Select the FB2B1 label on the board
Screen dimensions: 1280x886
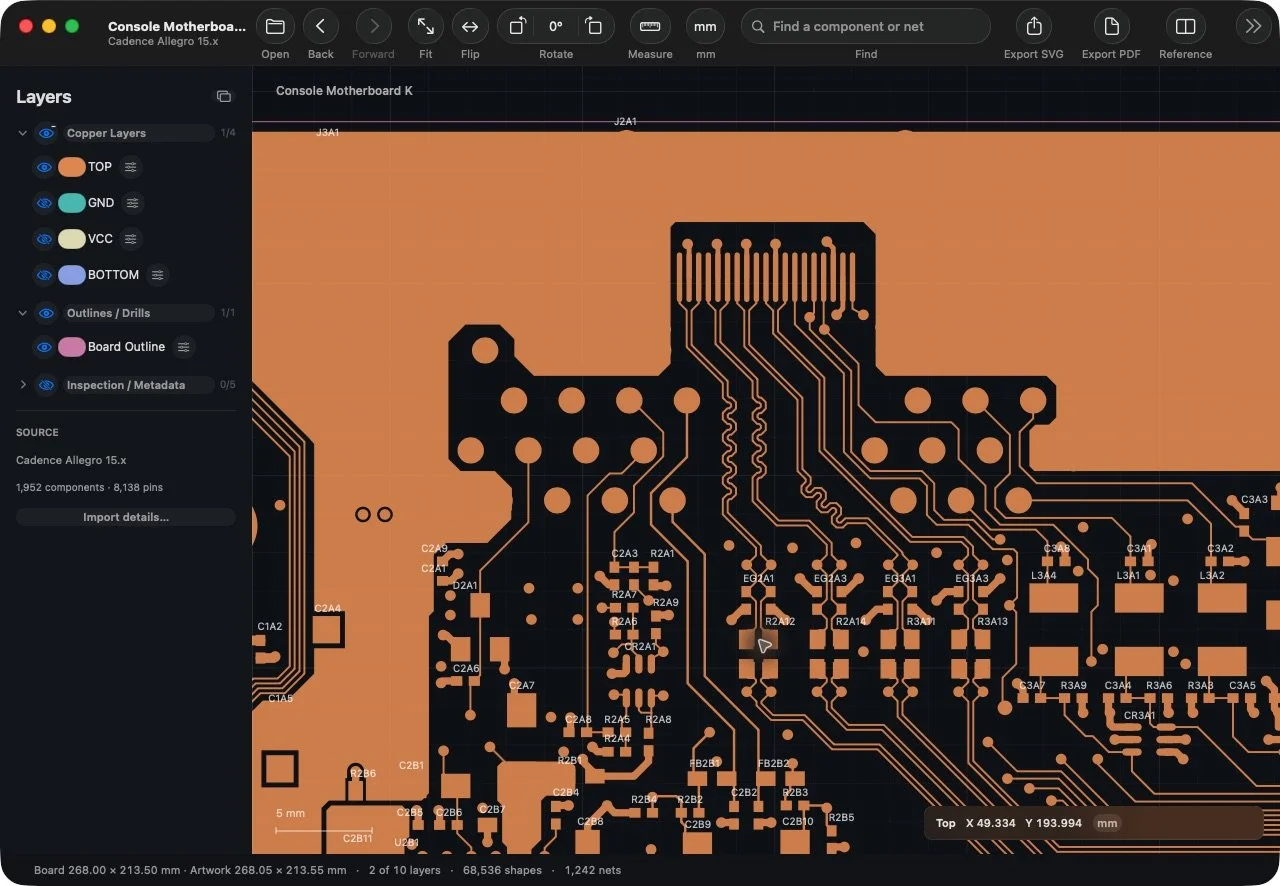pyautogui.click(x=705, y=763)
